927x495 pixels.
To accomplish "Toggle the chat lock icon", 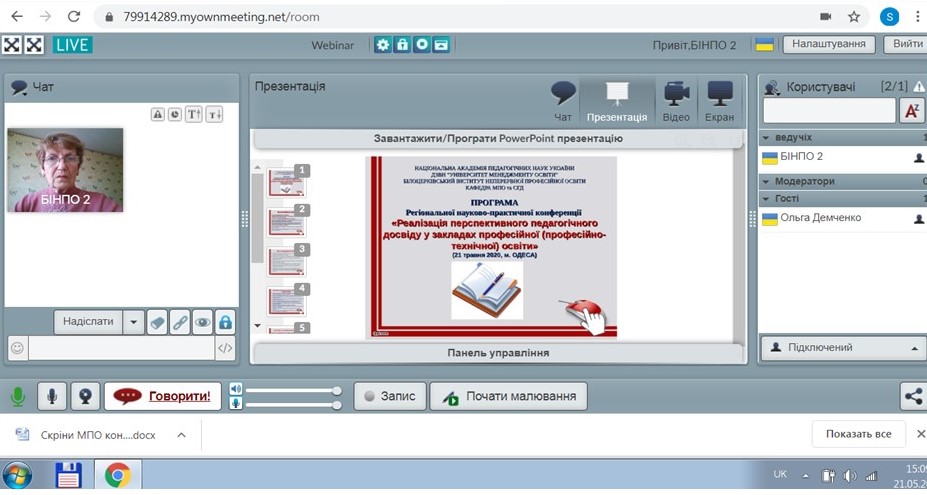I will pyautogui.click(x=226, y=322).
